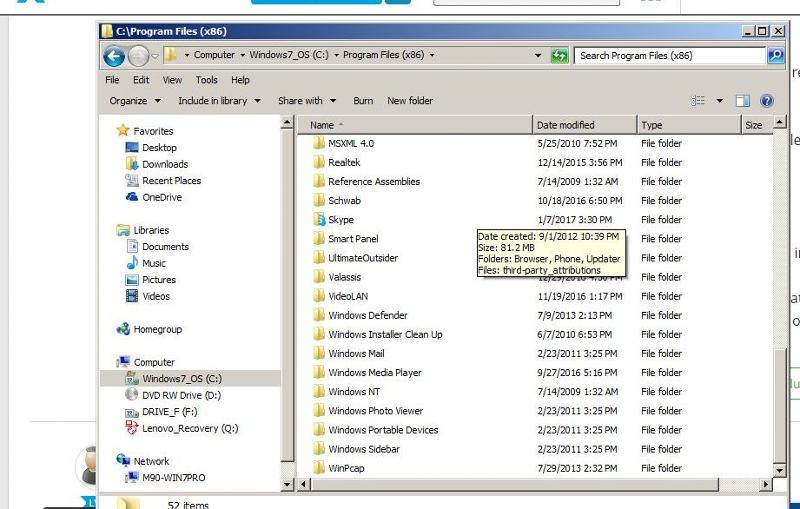Expand address bar history dropdown arrow

tap(538, 55)
